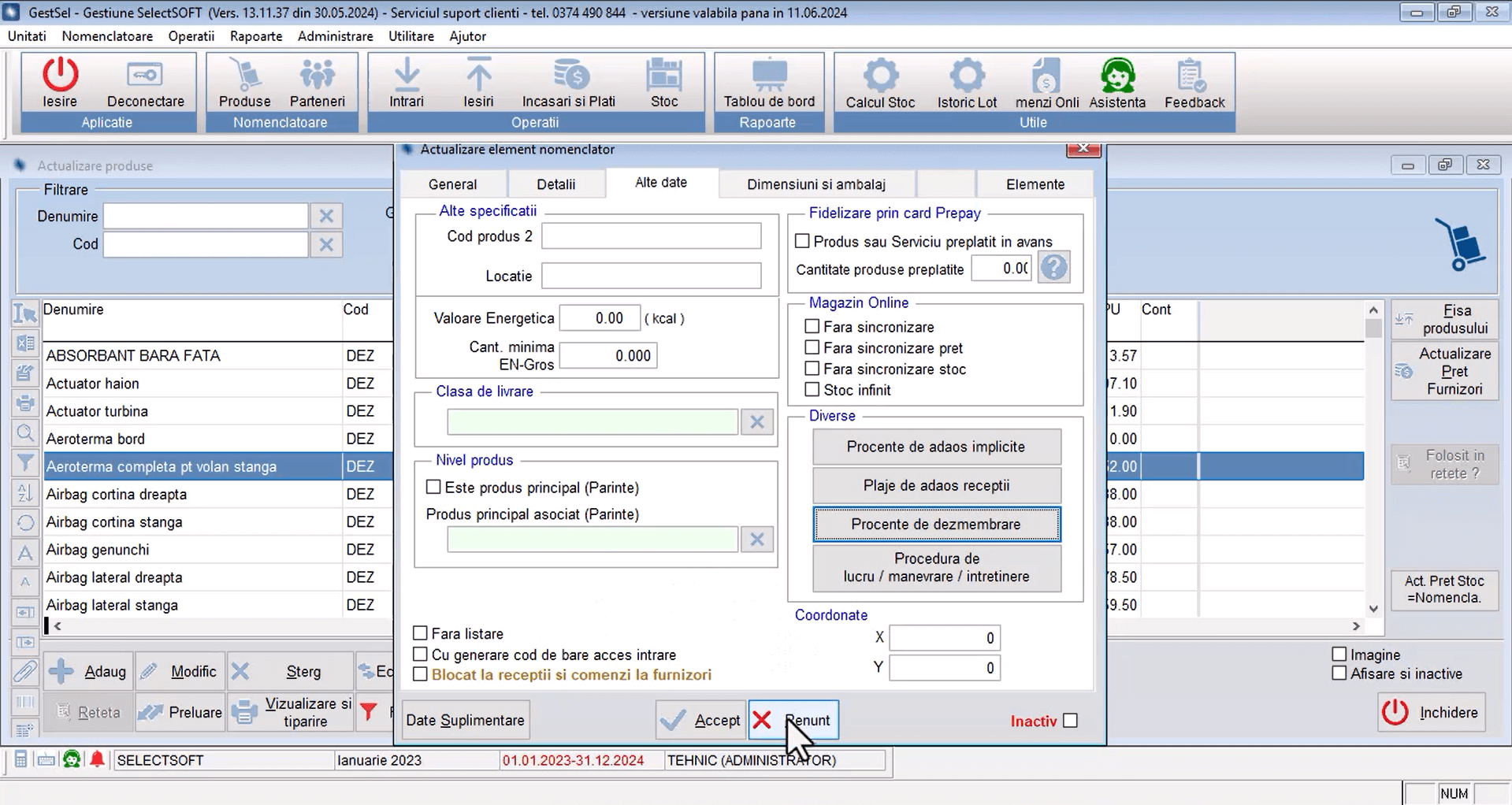
Task: Open Incasari si Plati toolbar icon
Action: click(568, 76)
